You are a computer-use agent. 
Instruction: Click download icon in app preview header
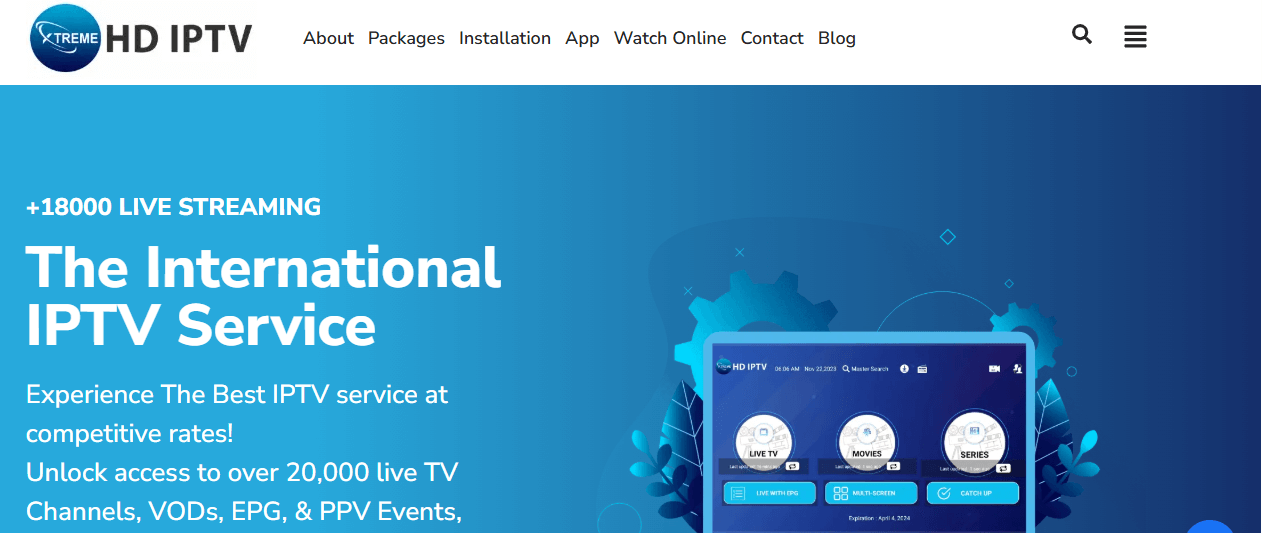point(904,368)
